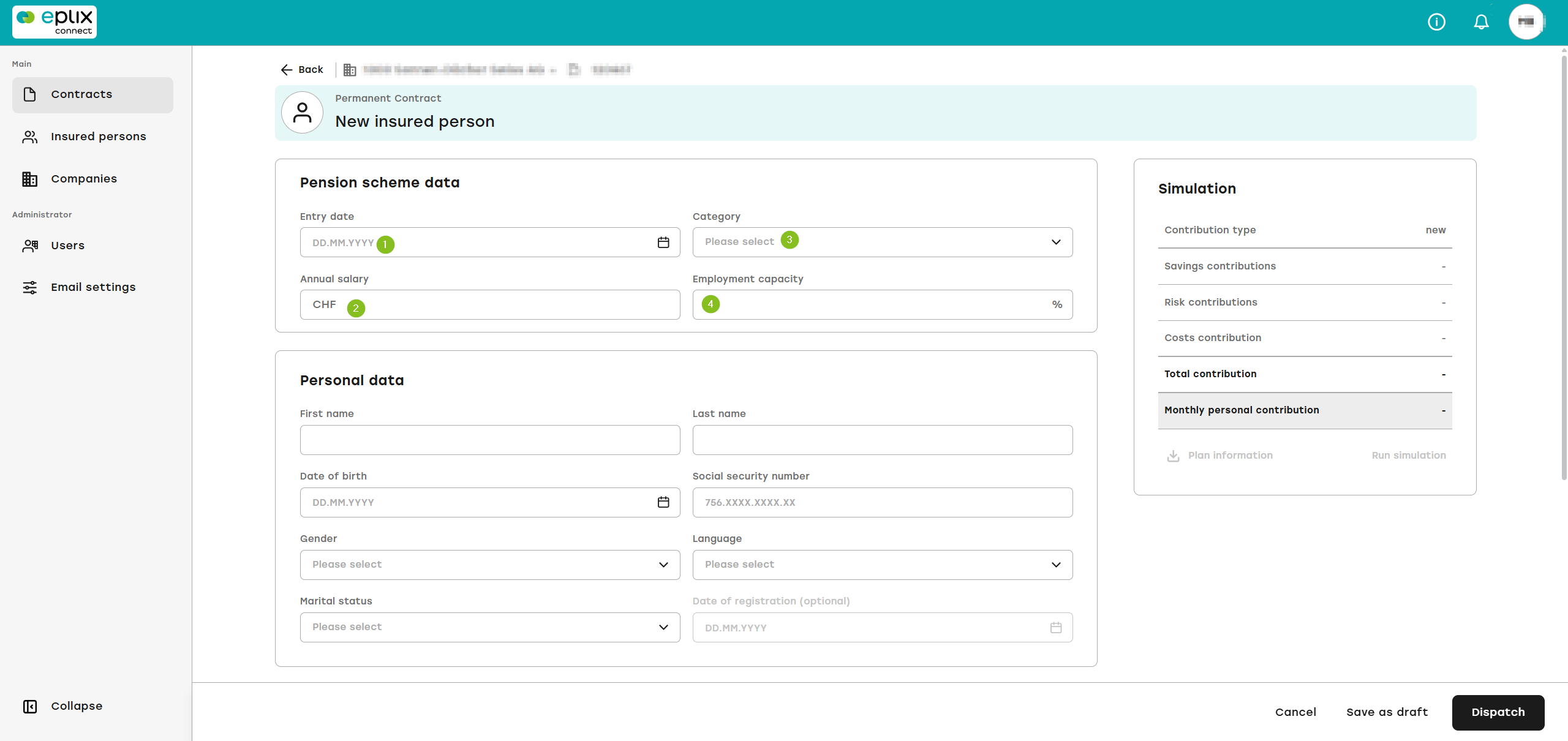
Task: Click 'Permanent Contract' label
Action: (388, 99)
